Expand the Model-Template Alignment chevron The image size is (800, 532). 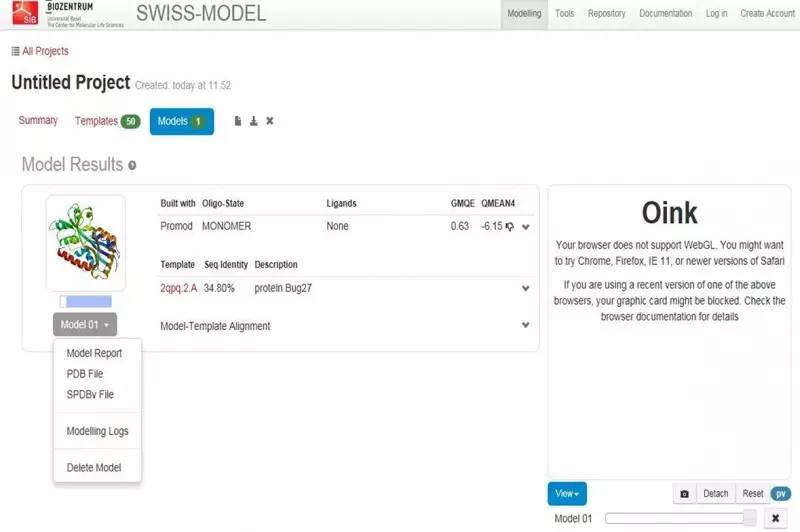(526, 325)
